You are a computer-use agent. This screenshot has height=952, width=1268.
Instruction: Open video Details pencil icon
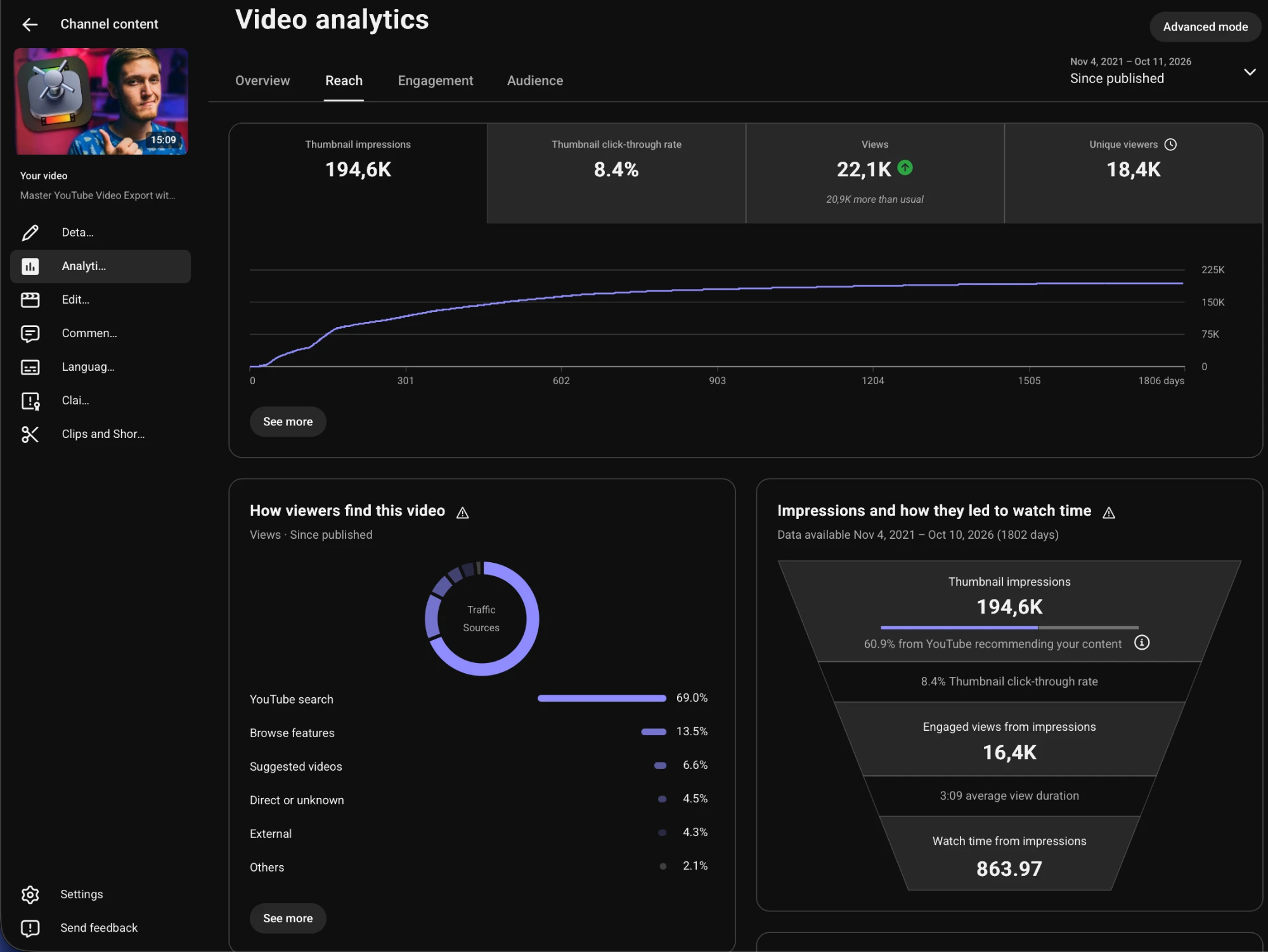[30, 233]
